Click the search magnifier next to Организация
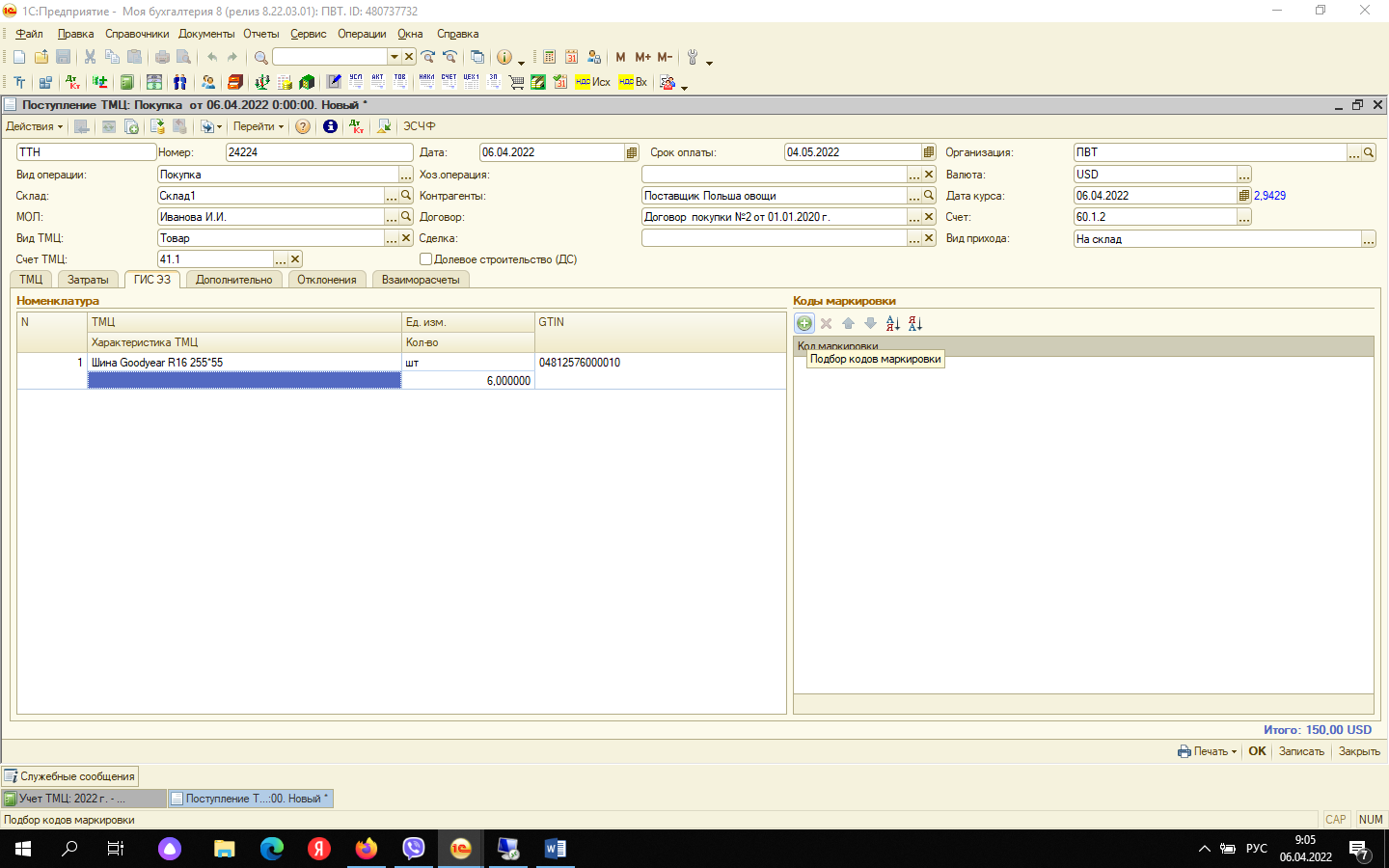Screen dimensions: 1389x868 coord(1369,152)
